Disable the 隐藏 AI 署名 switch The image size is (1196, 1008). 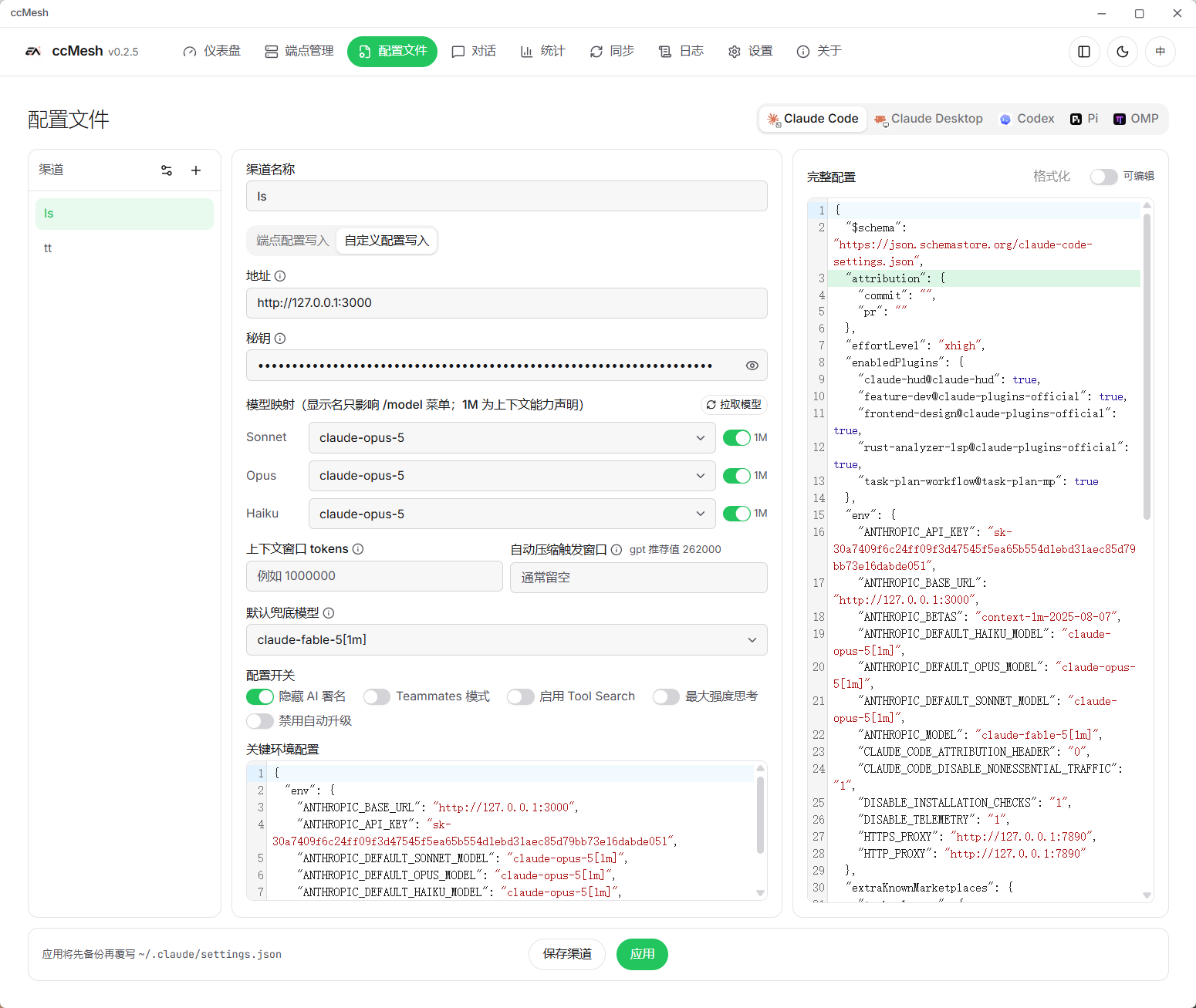[260, 697]
